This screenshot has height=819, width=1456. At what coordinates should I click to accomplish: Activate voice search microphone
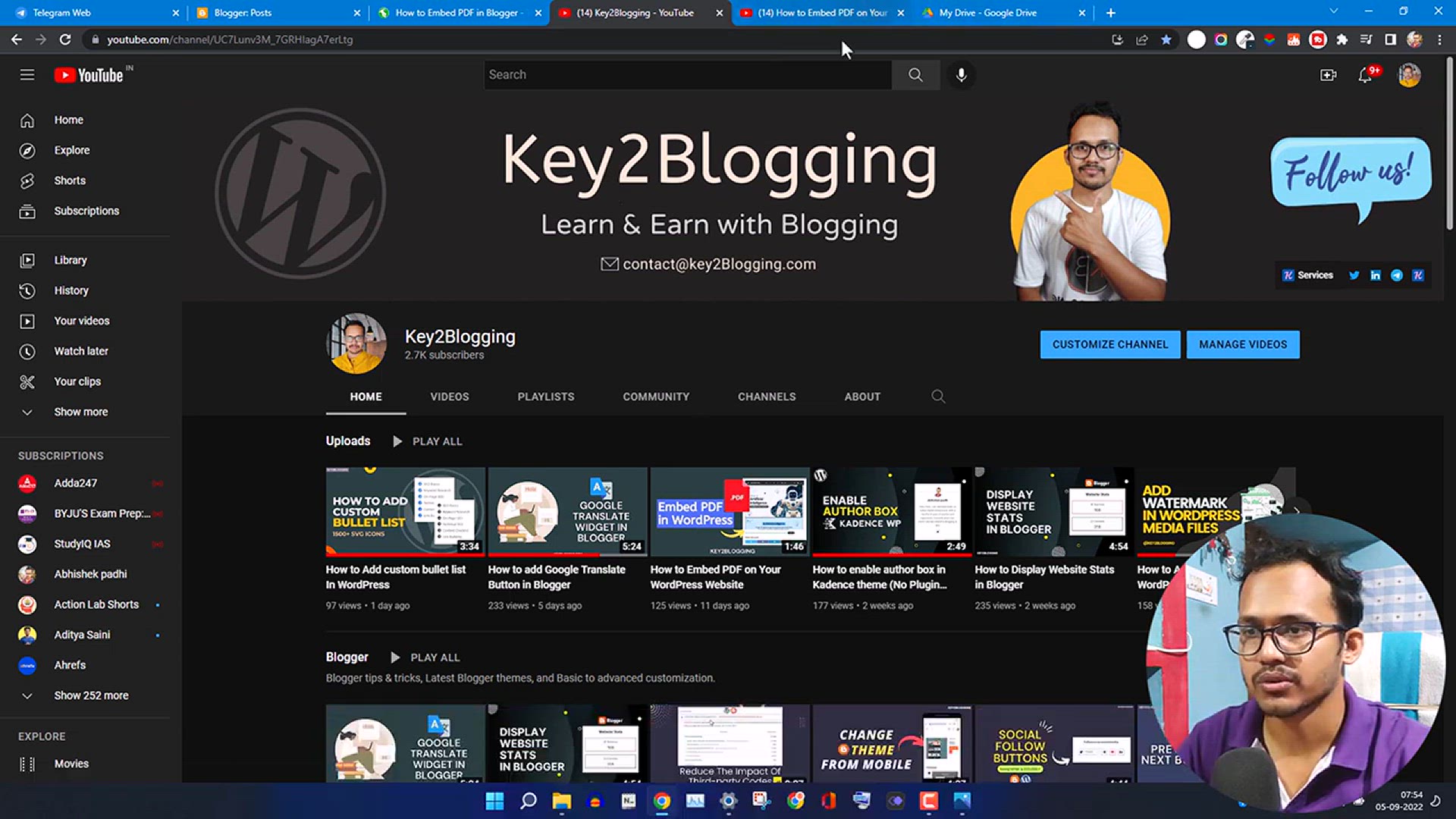[x=961, y=74]
